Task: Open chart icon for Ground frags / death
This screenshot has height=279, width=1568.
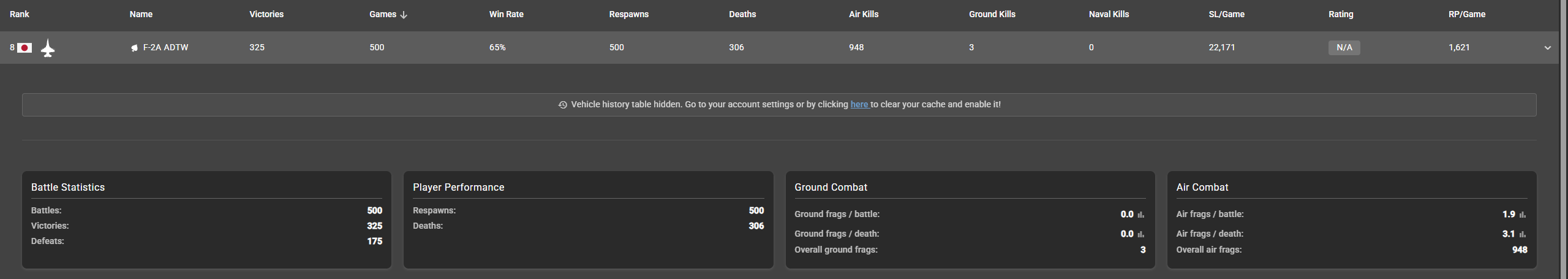Action: [1140, 234]
